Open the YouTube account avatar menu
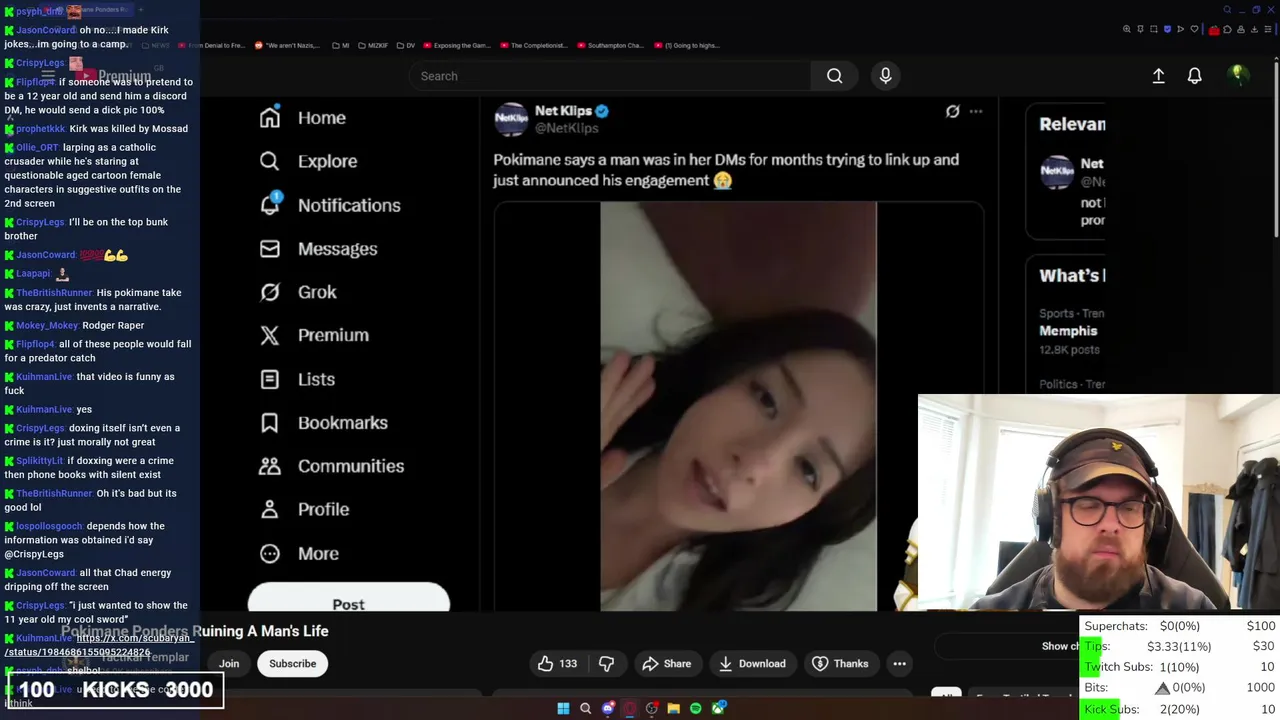1280x720 pixels. pyautogui.click(x=1238, y=75)
